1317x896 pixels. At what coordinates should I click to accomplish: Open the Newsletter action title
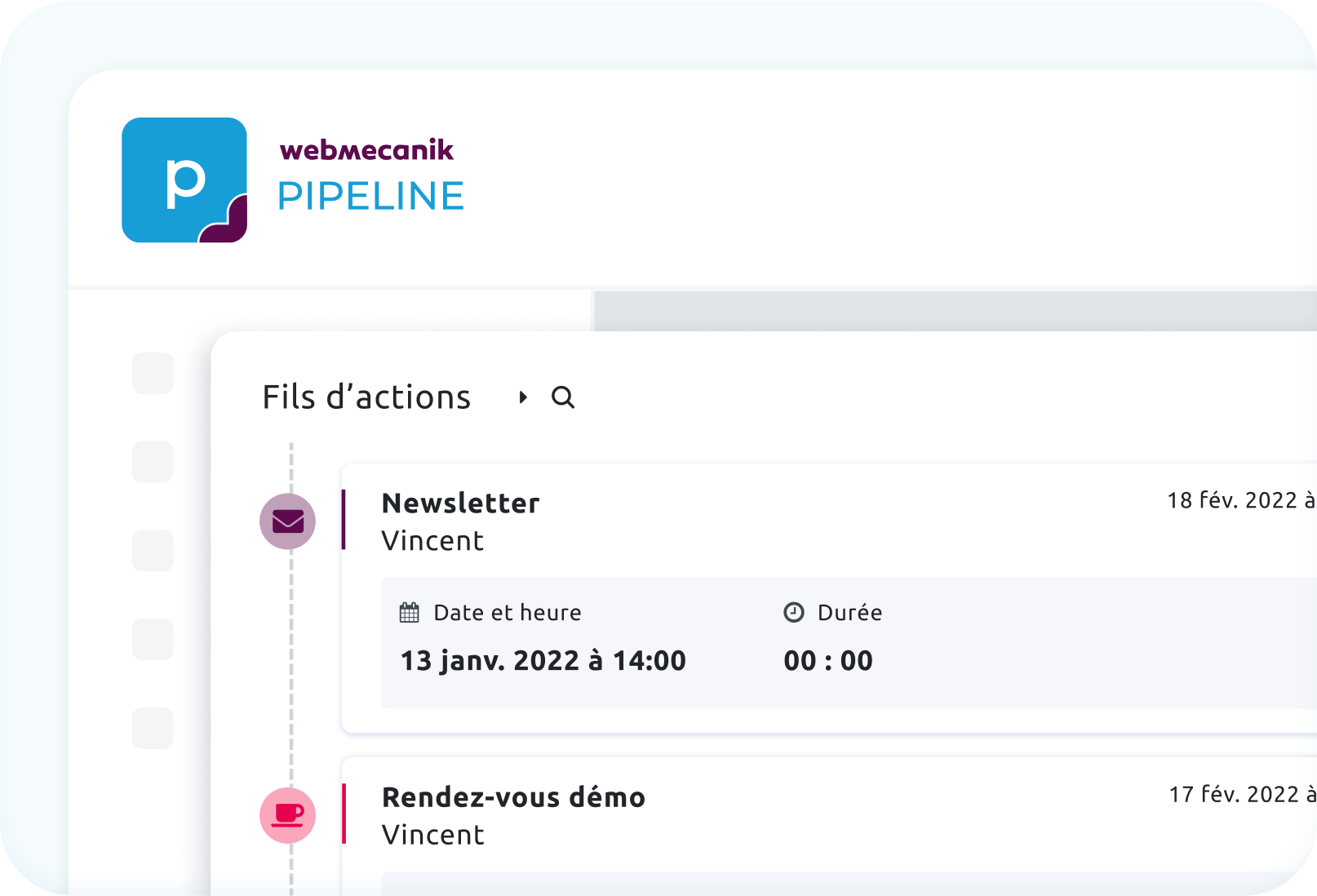coord(460,503)
